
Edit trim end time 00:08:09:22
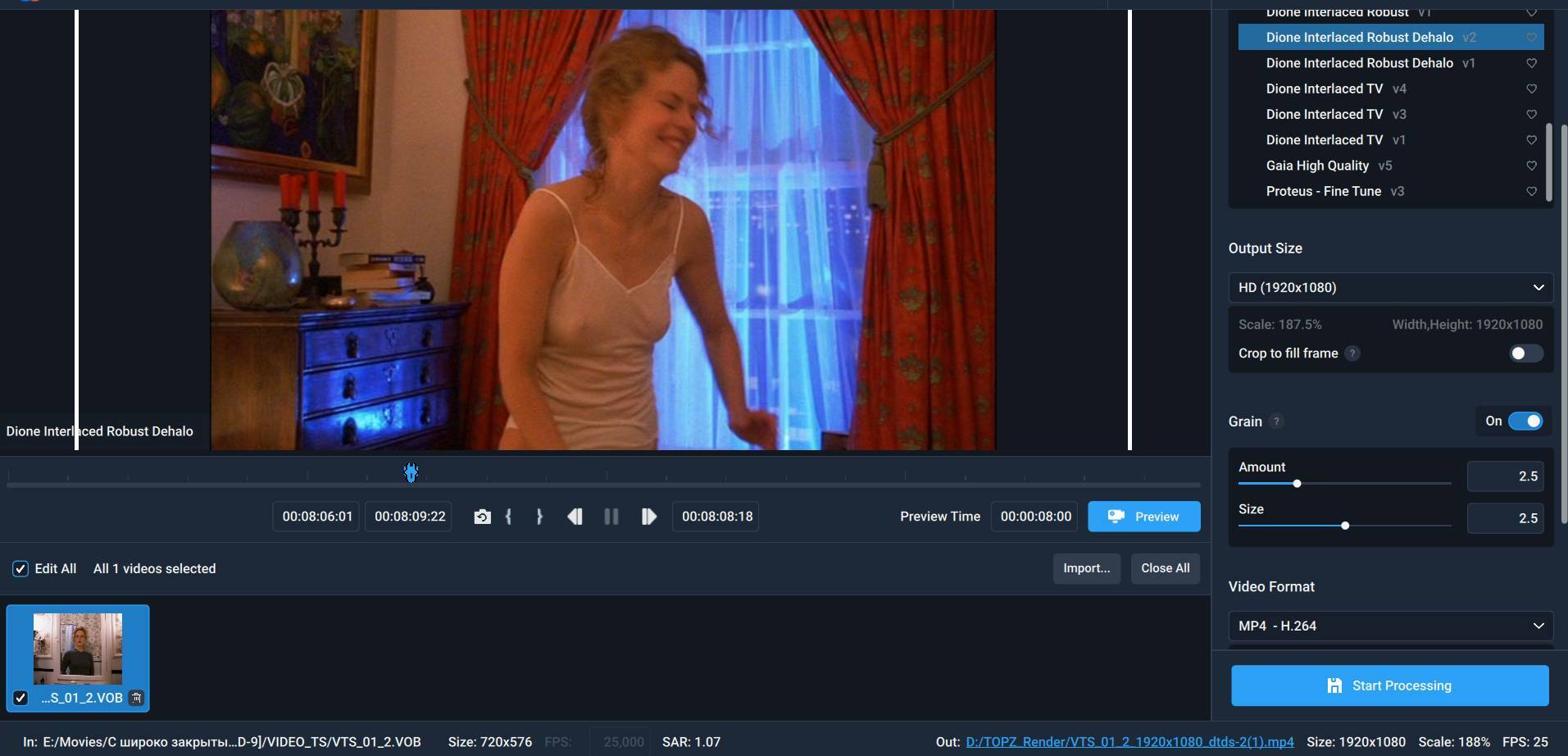point(409,517)
